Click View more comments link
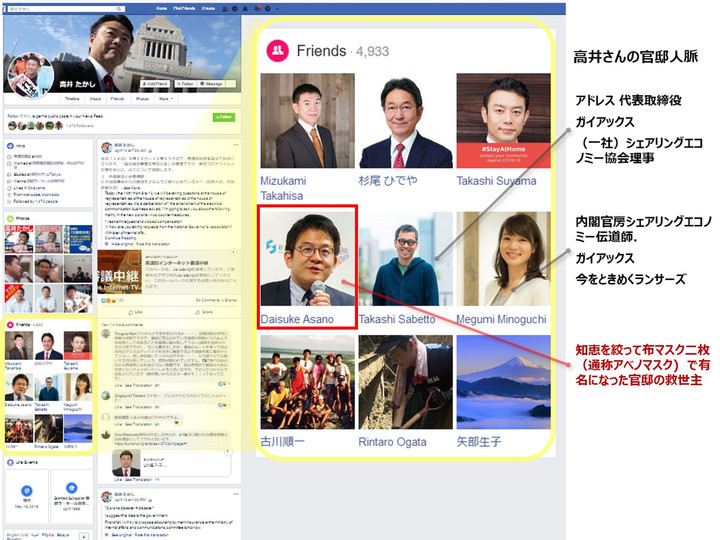The height and width of the screenshot is (540, 720). pyautogui.click(x=122, y=325)
